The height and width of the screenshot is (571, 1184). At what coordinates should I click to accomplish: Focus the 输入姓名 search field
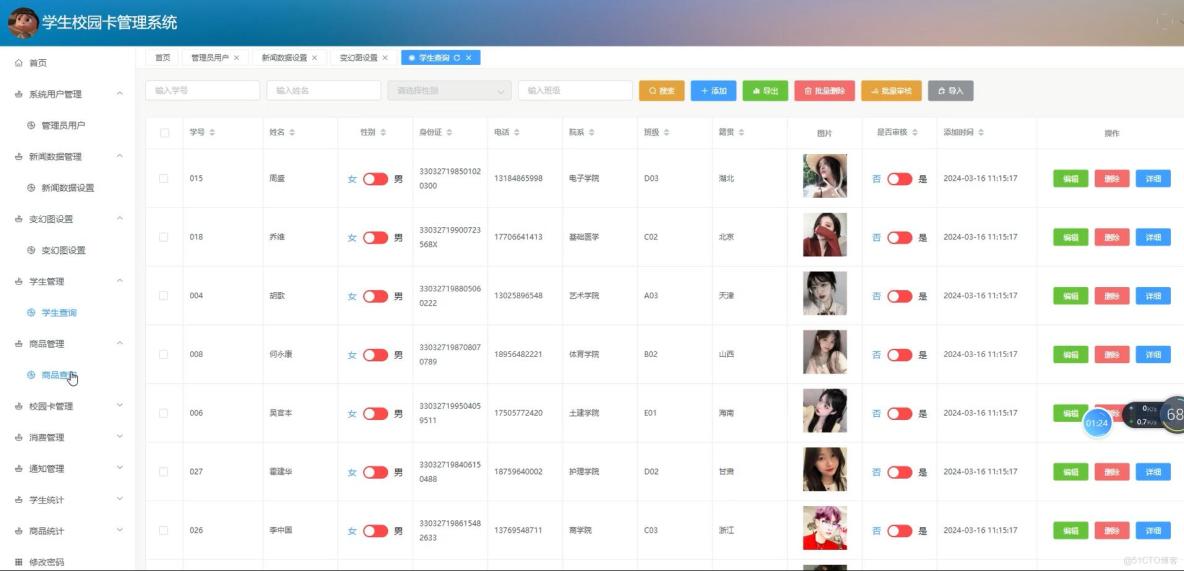[x=324, y=91]
